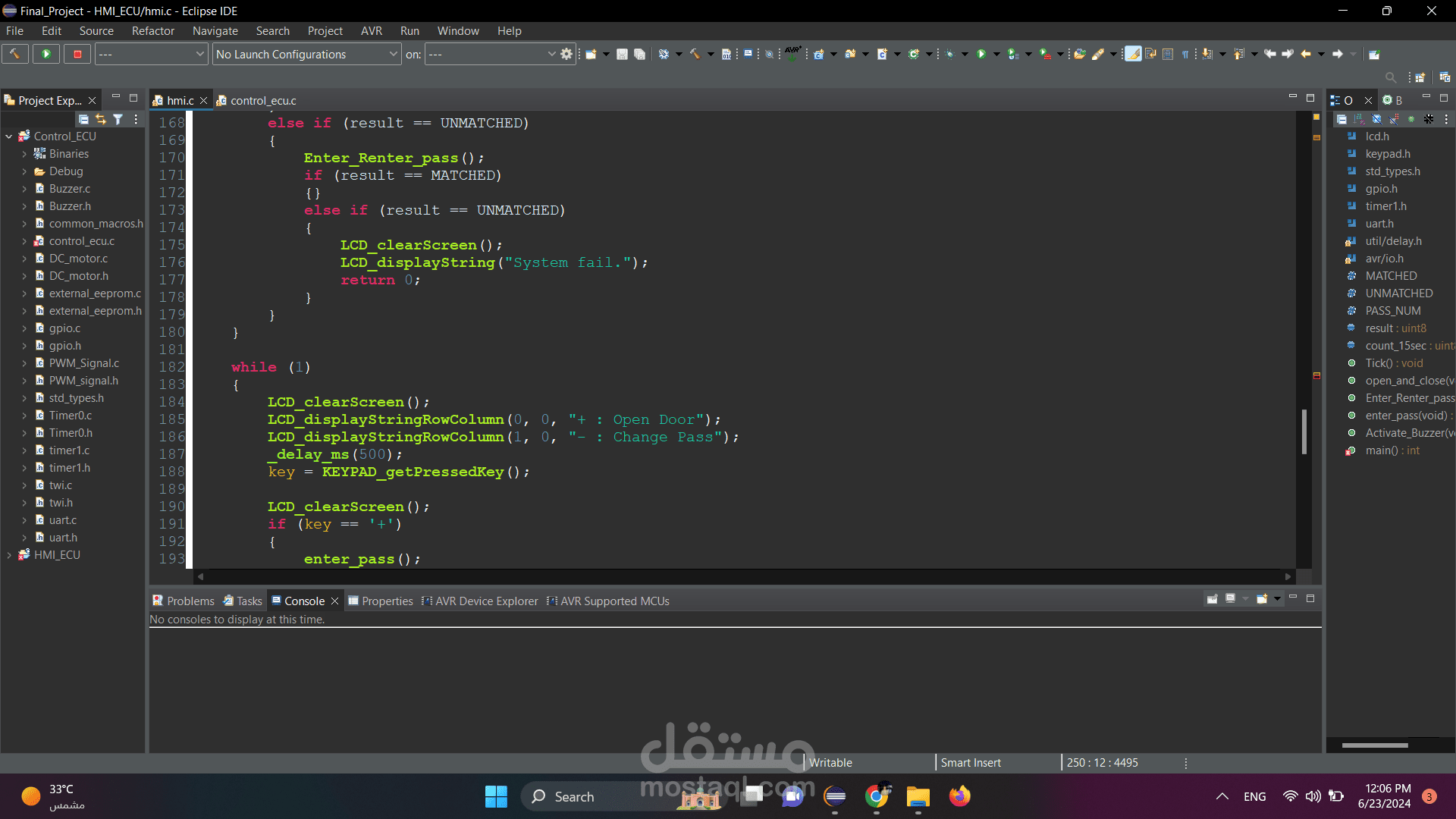
Task: Click the Windows taskbar Search box
Action: [x=574, y=796]
